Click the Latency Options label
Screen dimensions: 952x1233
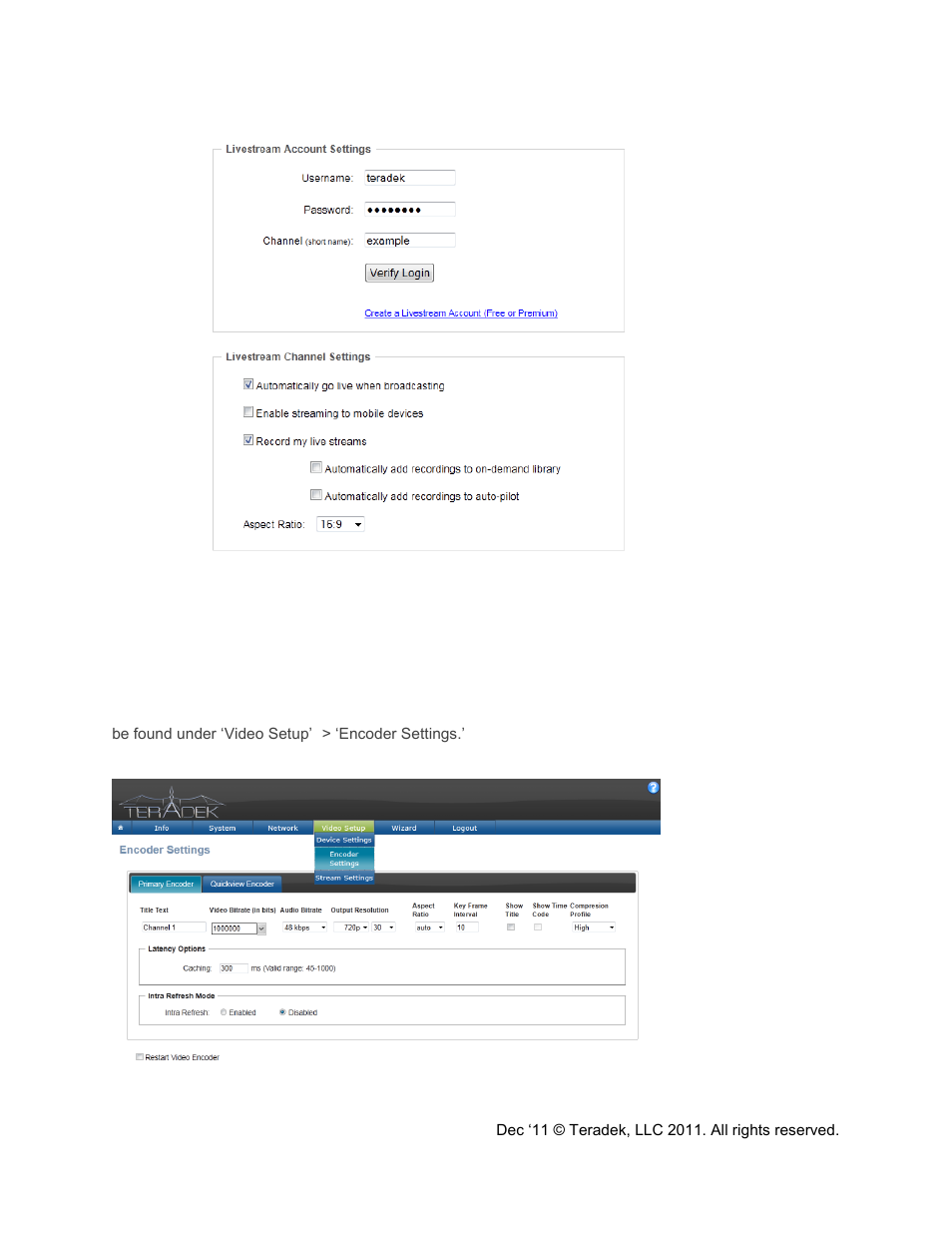[x=177, y=949]
